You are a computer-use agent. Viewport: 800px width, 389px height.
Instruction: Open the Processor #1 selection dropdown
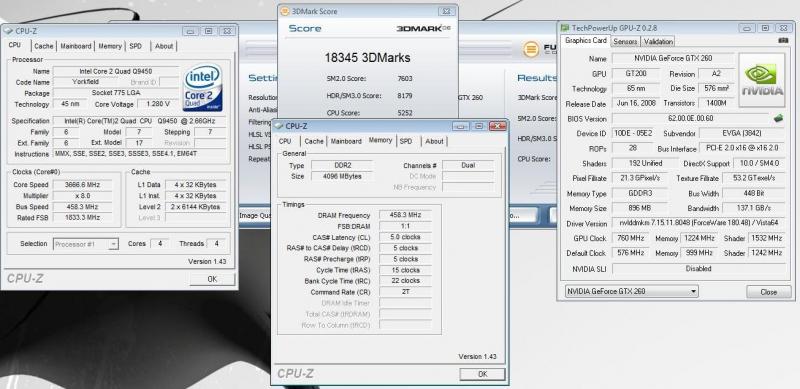coord(86,244)
